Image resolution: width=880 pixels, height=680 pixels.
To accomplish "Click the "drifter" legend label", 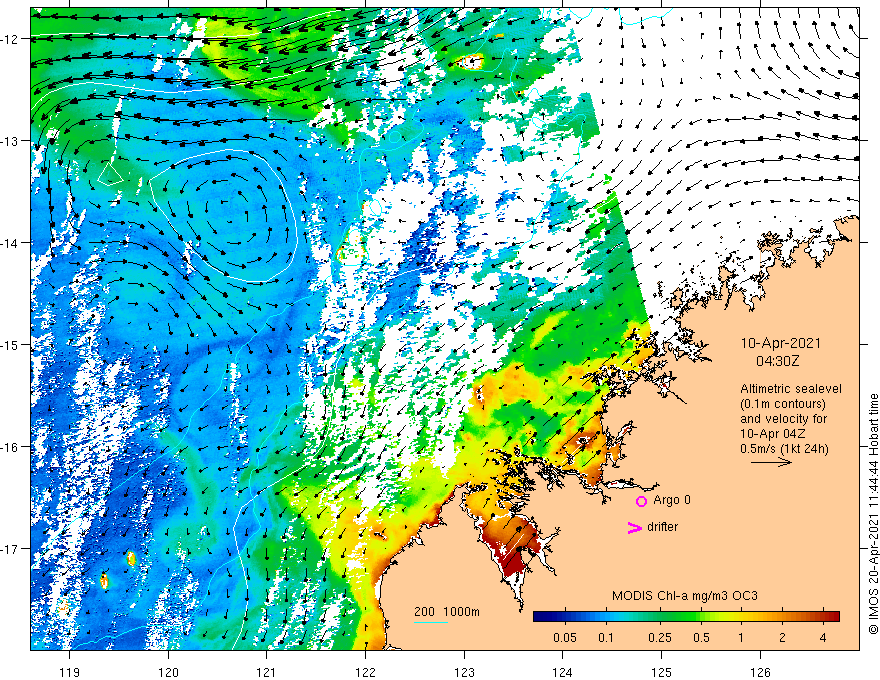I will coord(662,527).
